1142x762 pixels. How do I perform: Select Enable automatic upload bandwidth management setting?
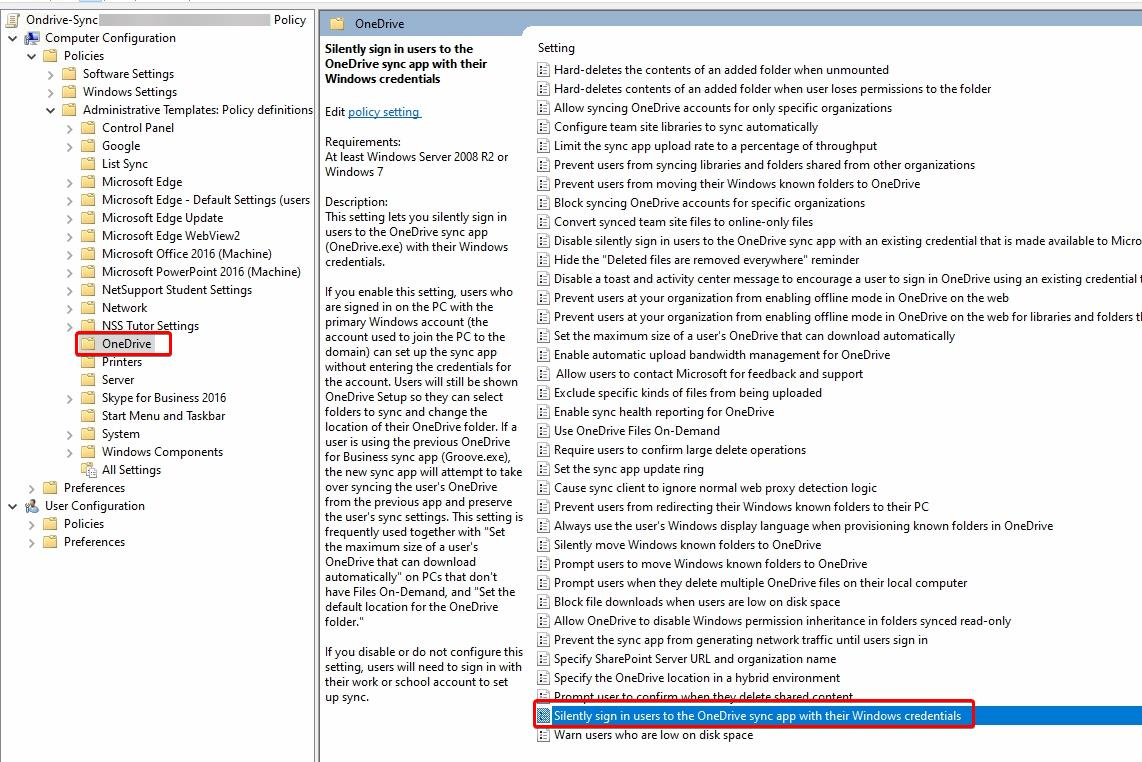click(722, 355)
